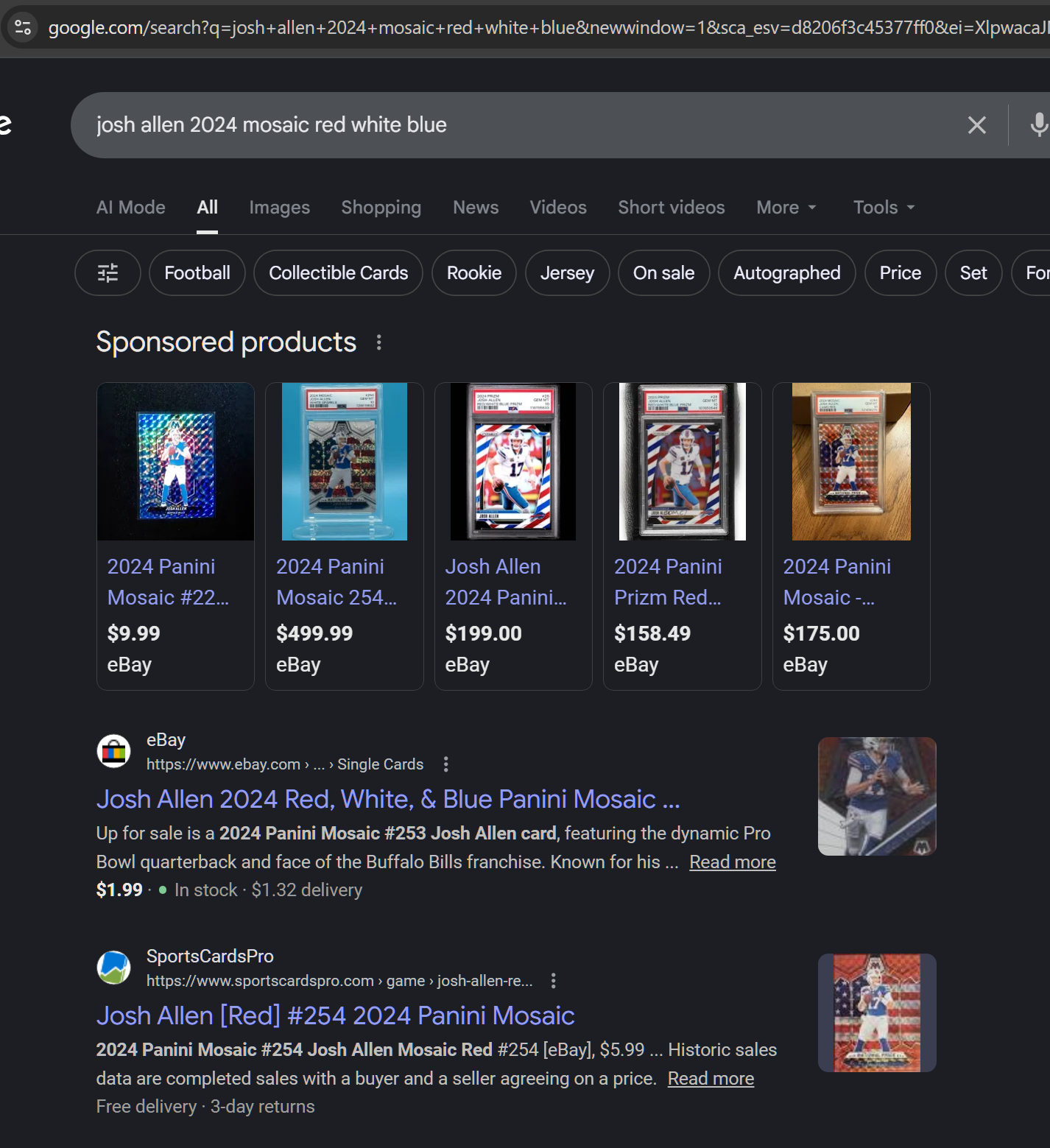Switch to the Images tab
1050x1148 pixels.
279,208
